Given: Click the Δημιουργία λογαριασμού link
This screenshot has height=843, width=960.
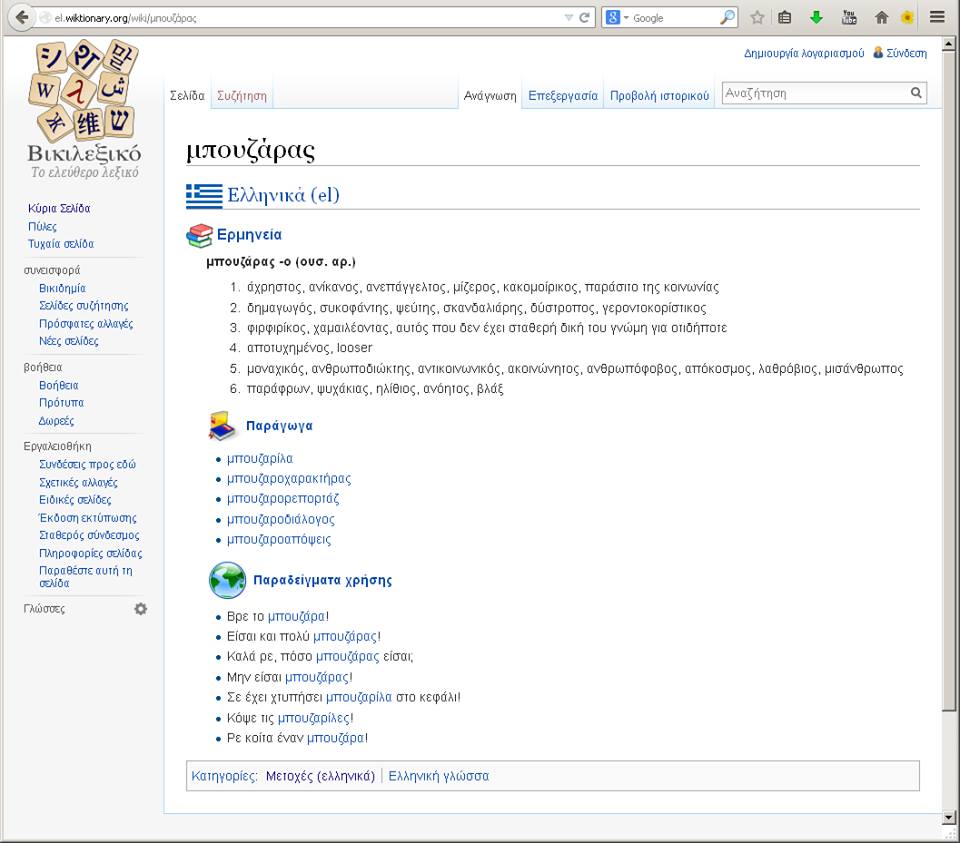Looking at the screenshot, I should coord(804,53).
